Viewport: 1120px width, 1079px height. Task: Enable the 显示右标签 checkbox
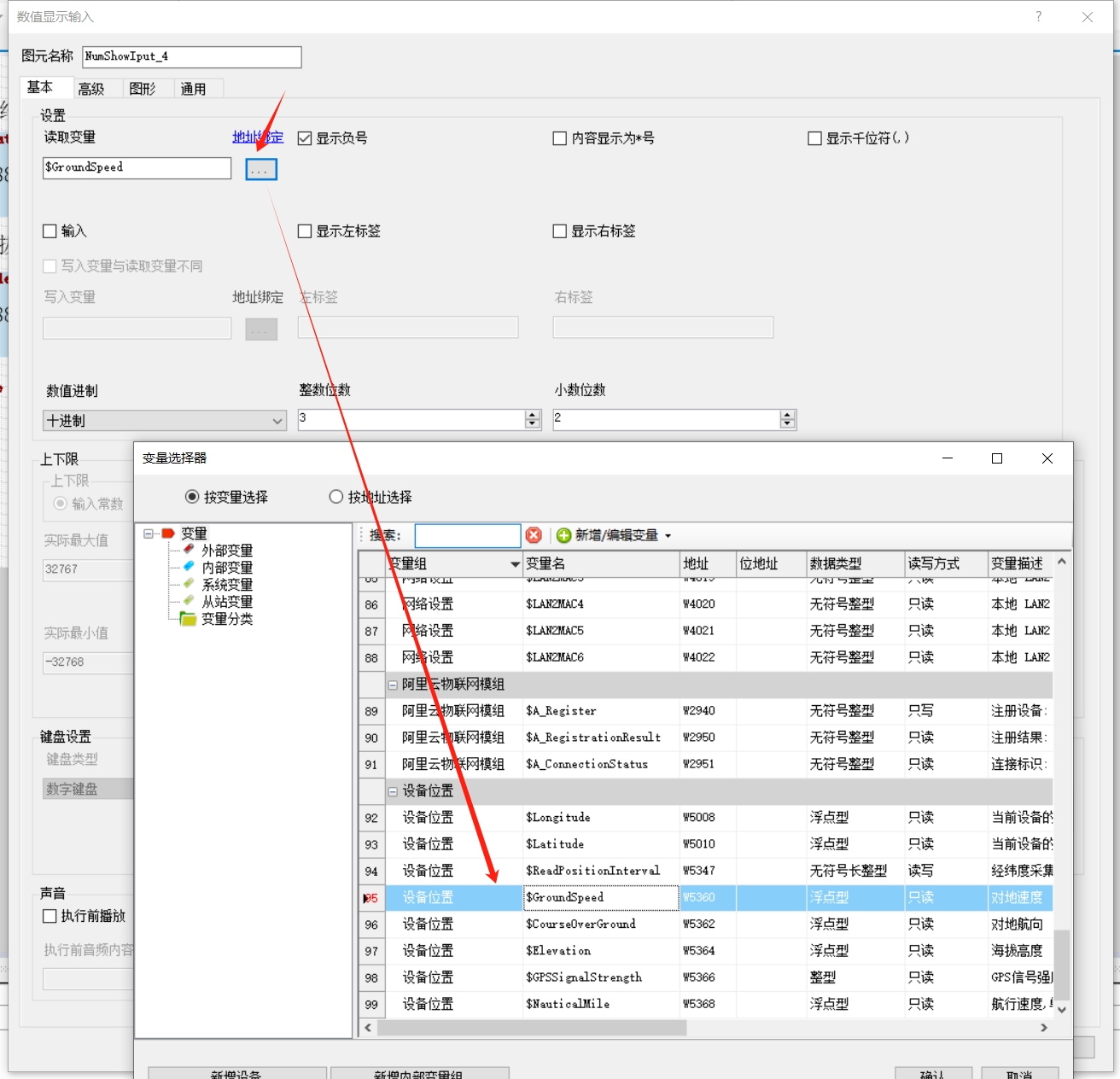[x=560, y=231]
